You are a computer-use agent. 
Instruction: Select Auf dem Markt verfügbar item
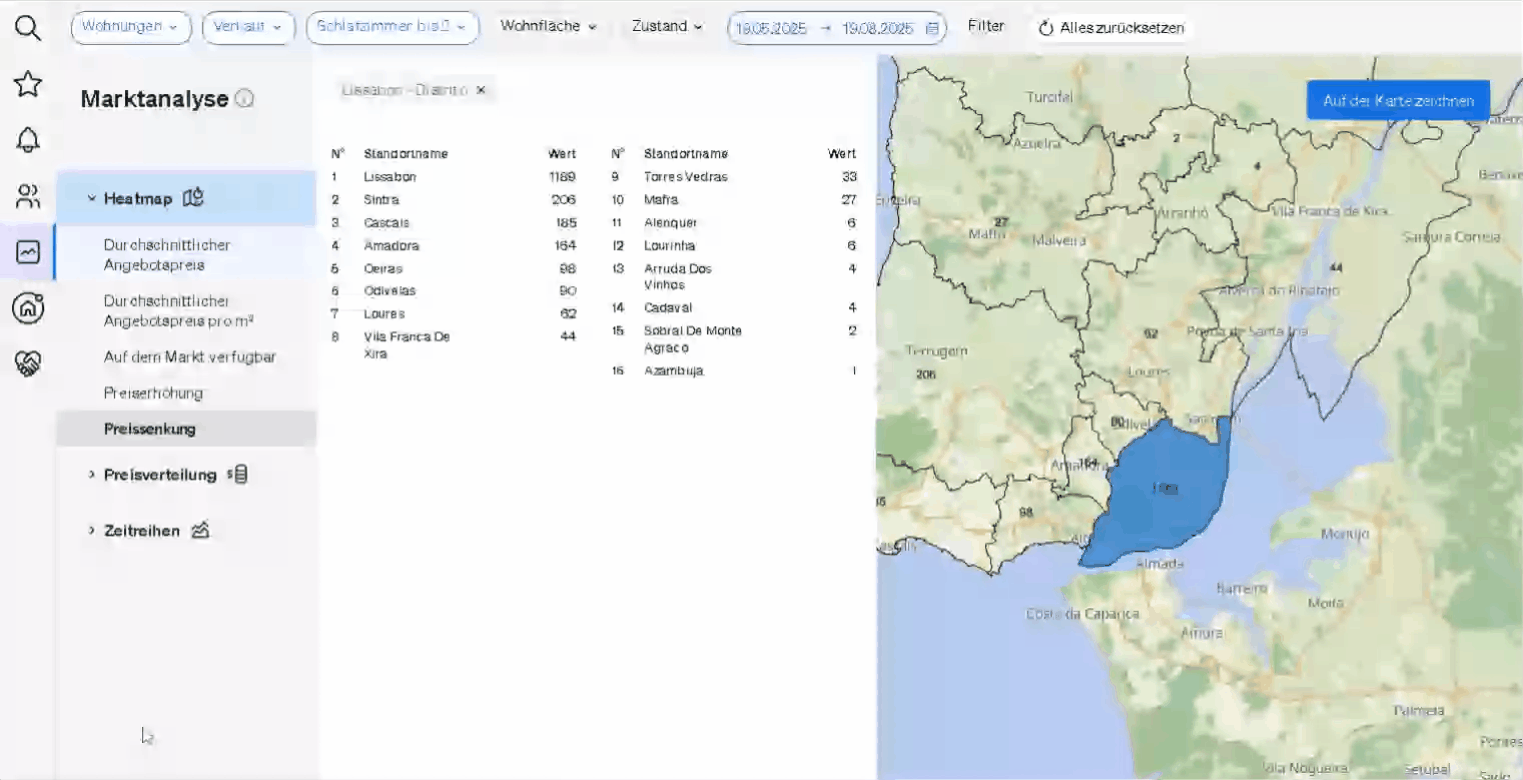click(x=189, y=357)
